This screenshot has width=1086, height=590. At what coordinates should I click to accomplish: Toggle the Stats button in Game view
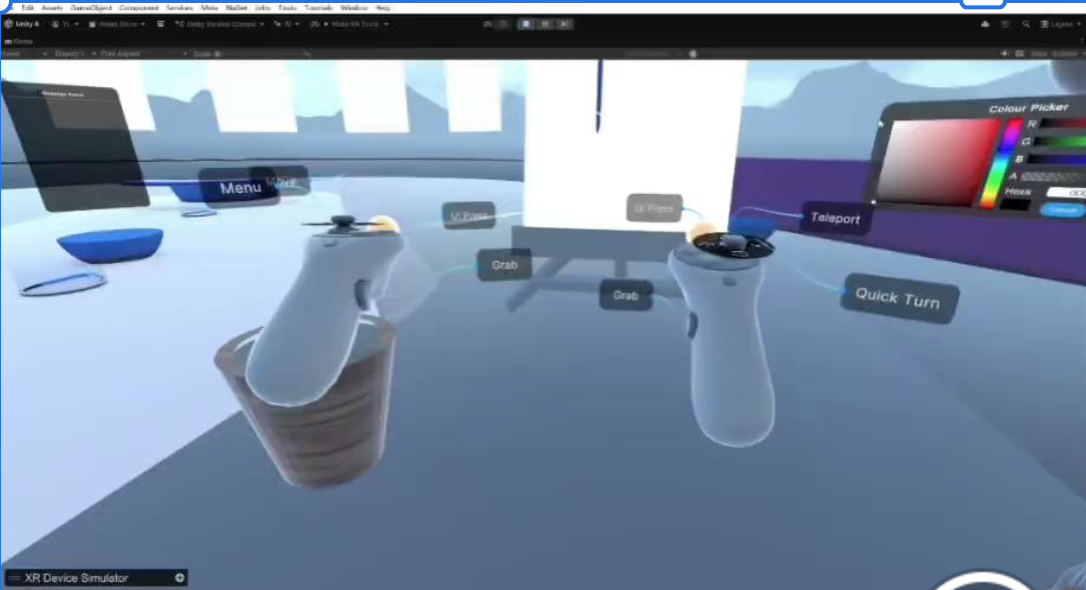pos(1038,53)
